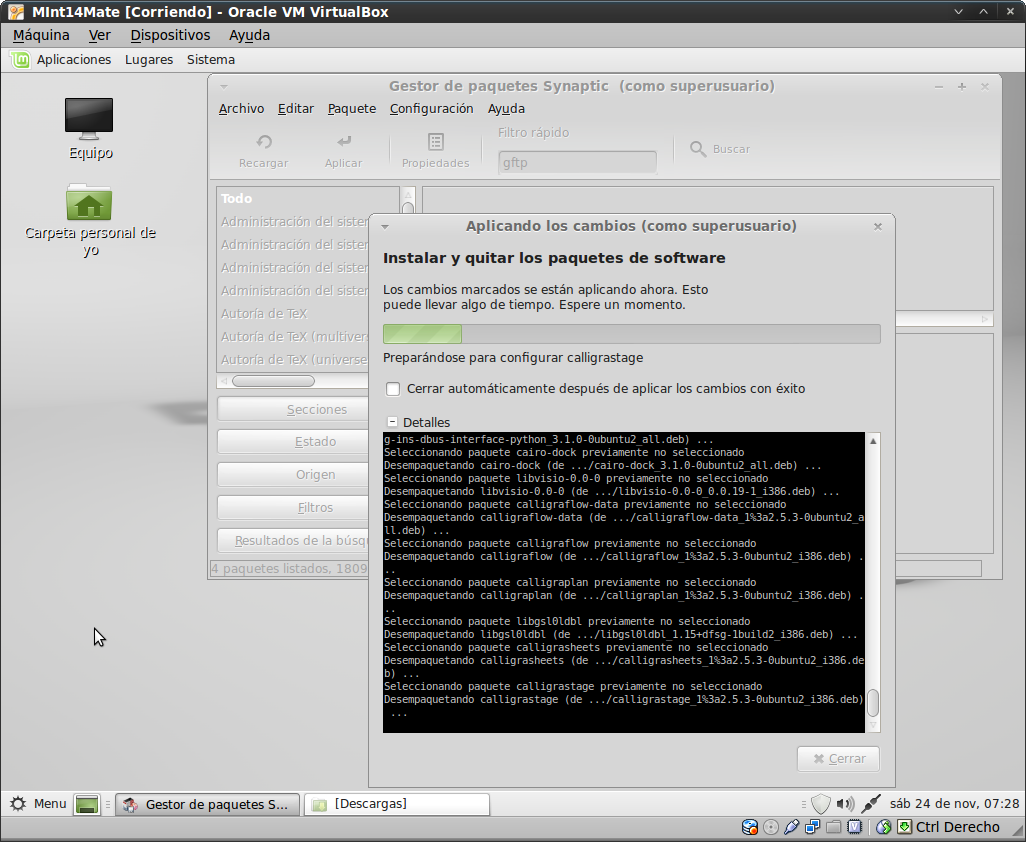Open the Equipo desktop icon

90,118
